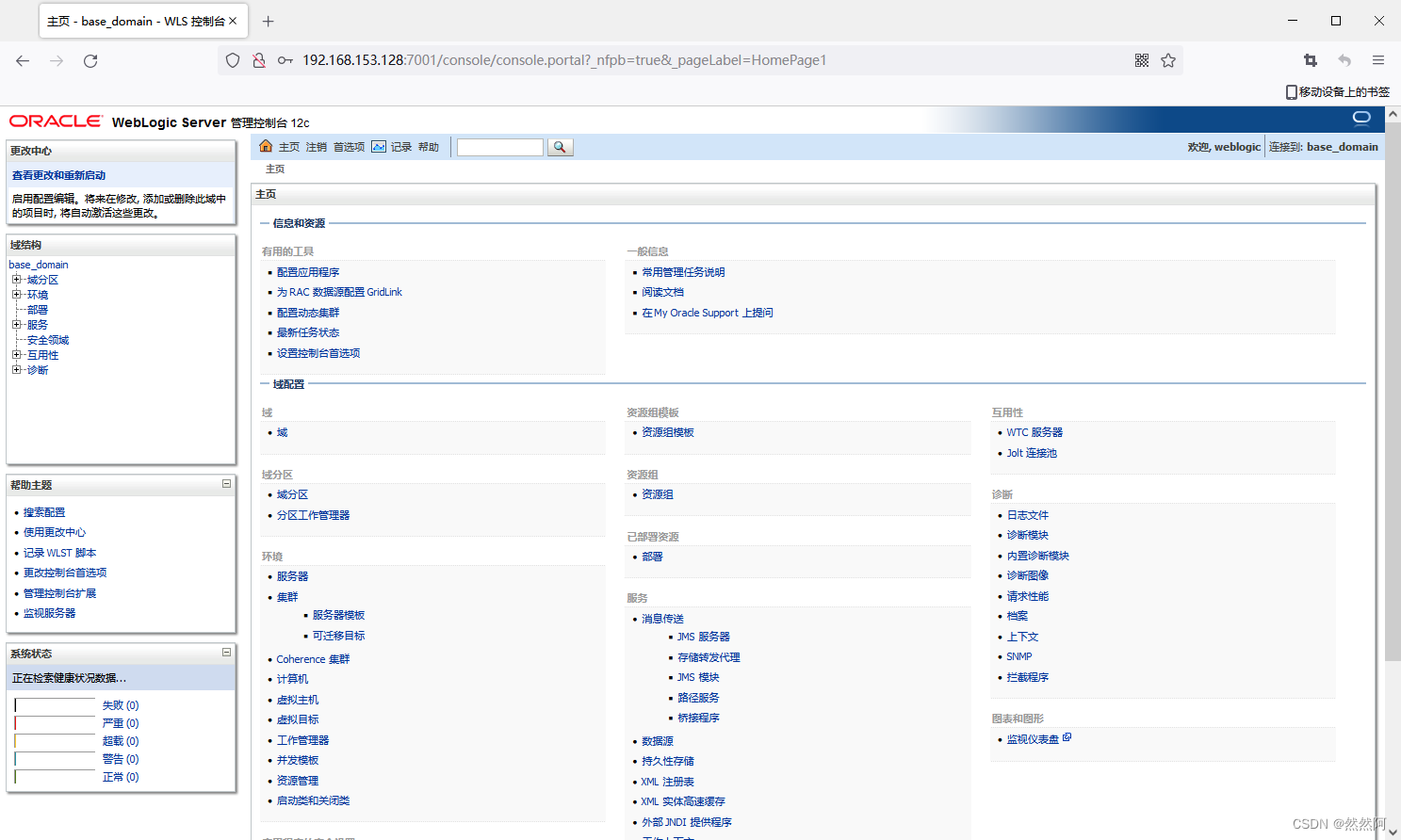Click the browser reload icon
Screen dimensions: 1401x840
click(90, 60)
